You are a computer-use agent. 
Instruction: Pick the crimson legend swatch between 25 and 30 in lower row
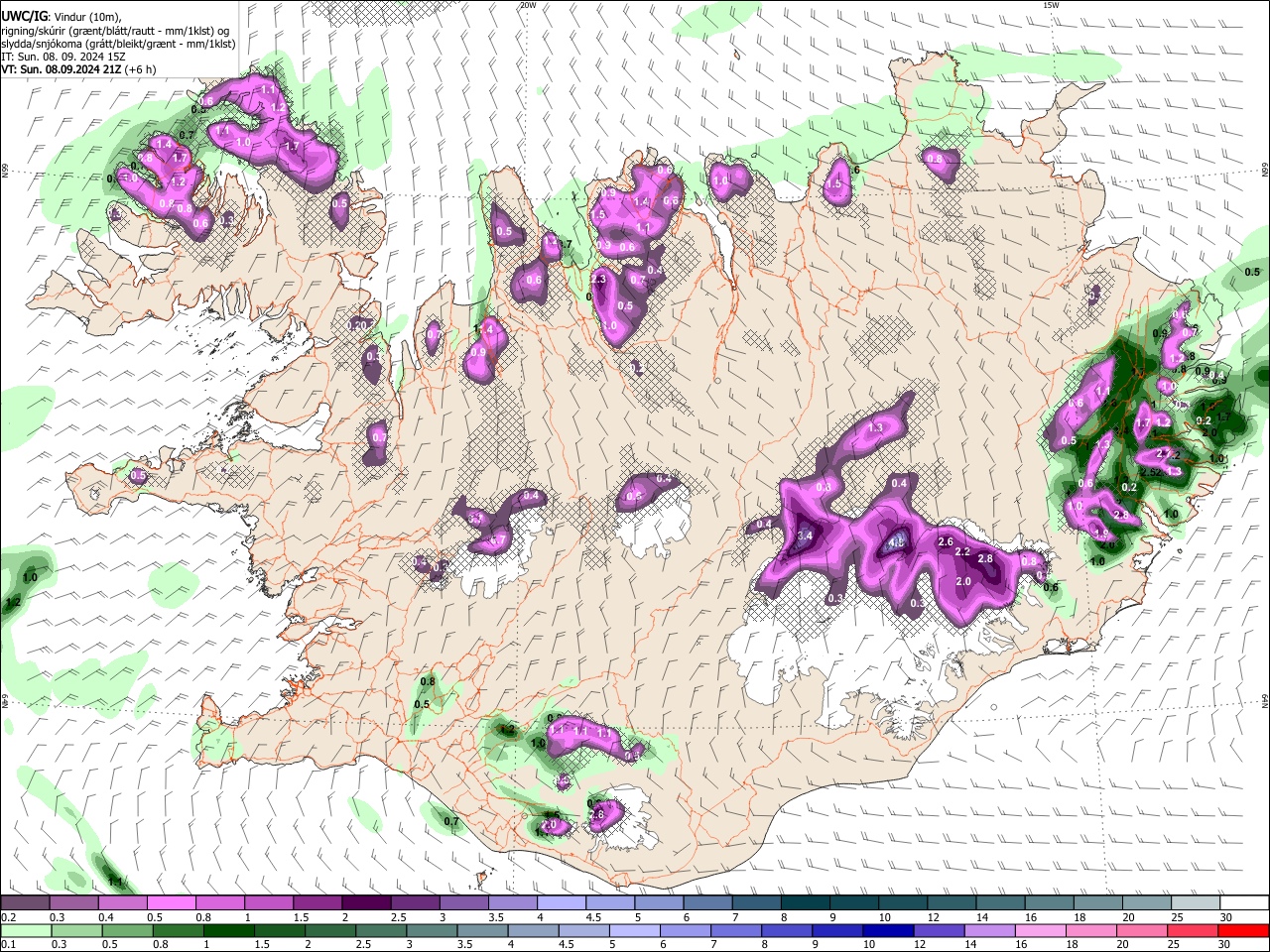1195,931
